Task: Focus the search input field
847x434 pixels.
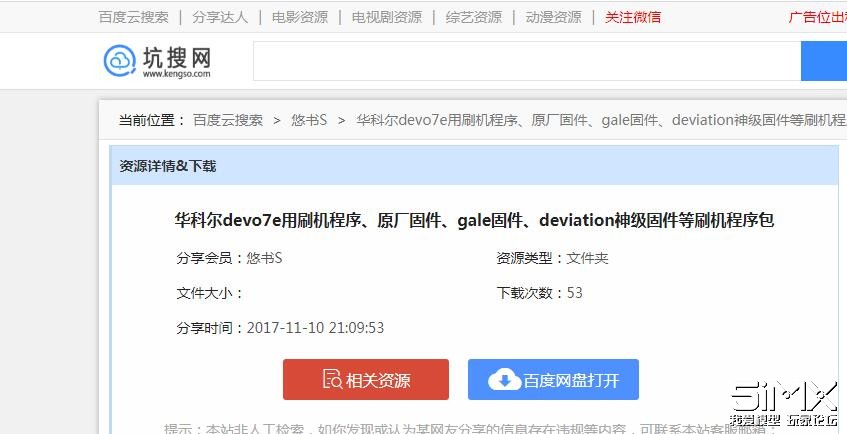Action: point(527,61)
